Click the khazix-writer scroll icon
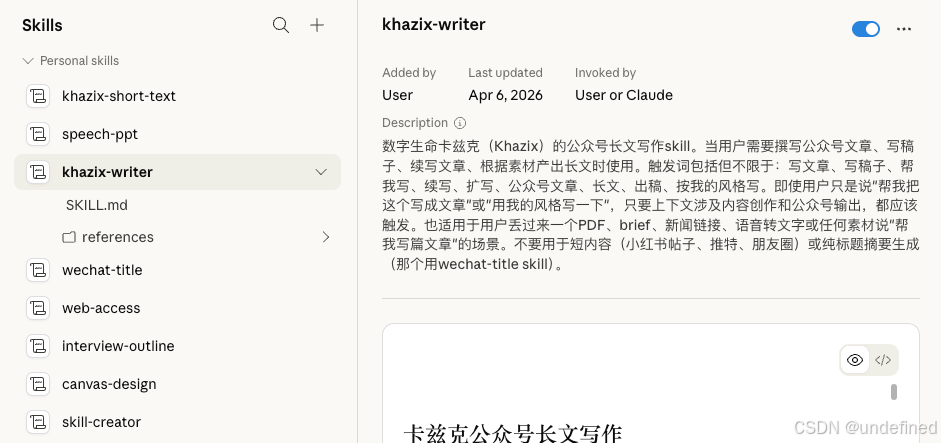Screen dimensions: 941x443 pyautogui.click(x=38, y=172)
